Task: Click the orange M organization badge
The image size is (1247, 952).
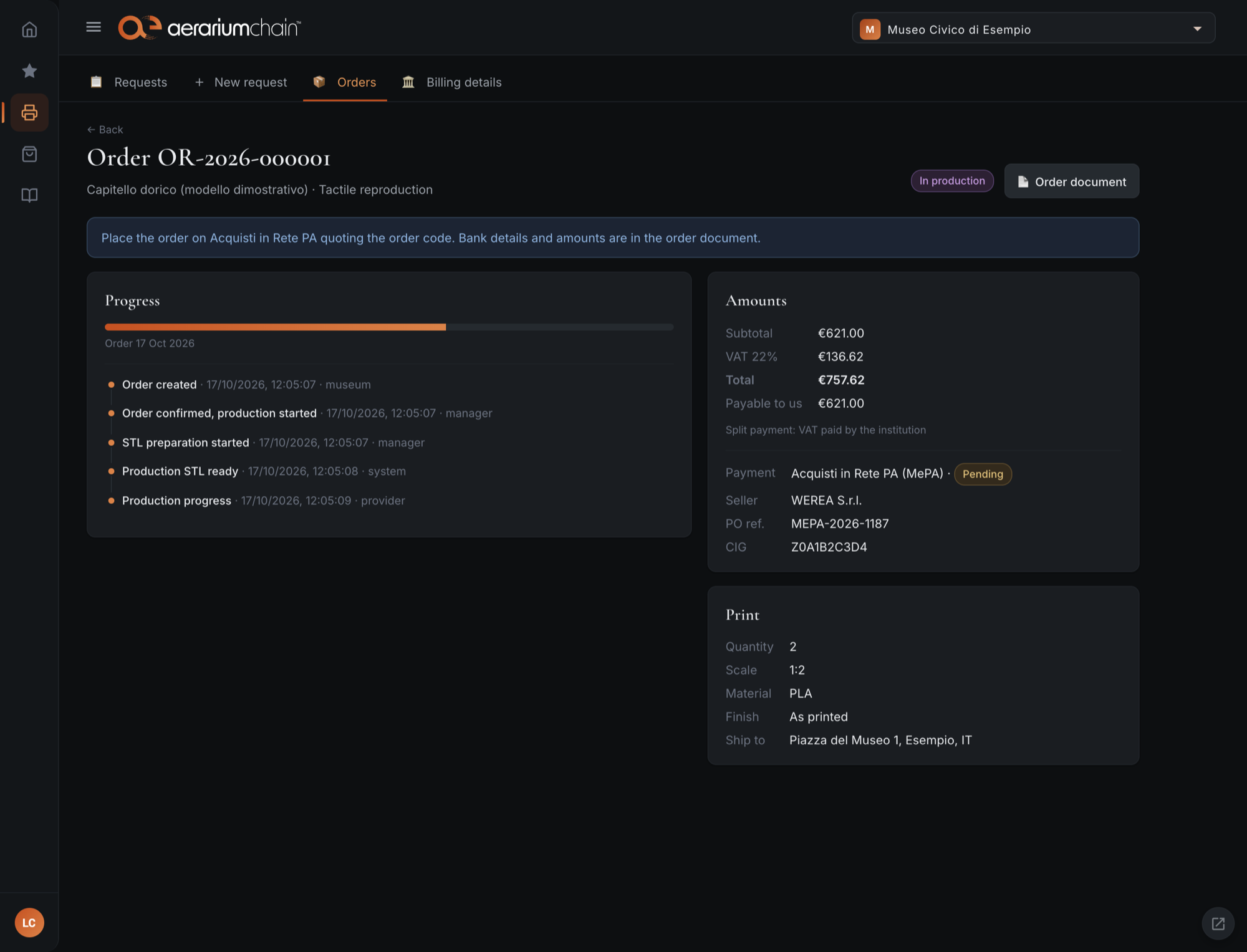Action: [x=870, y=29]
